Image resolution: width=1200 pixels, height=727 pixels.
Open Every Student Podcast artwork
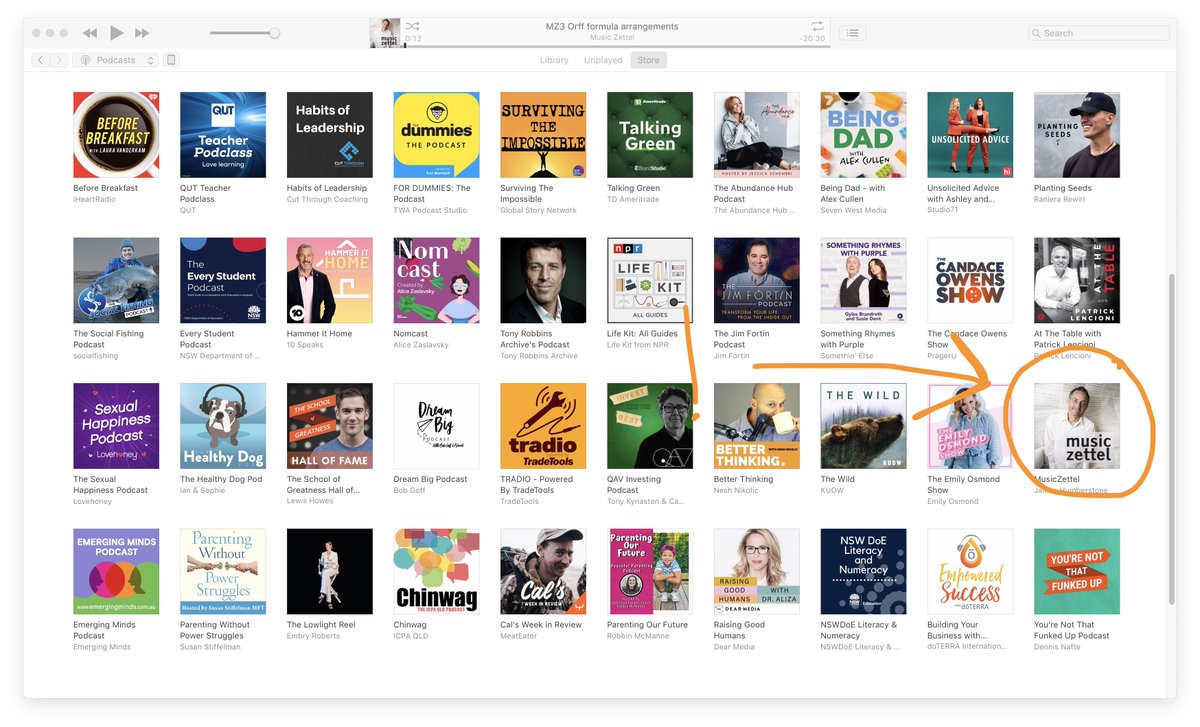click(x=223, y=281)
